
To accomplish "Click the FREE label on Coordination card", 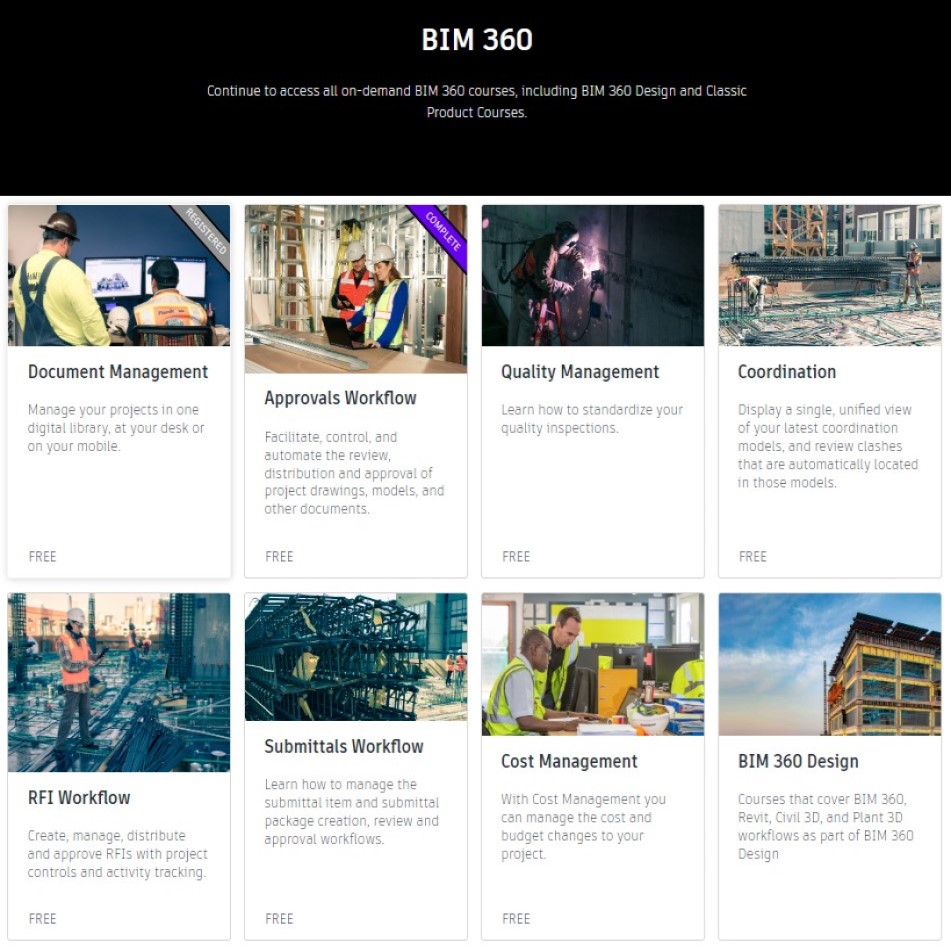I will coord(753,557).
